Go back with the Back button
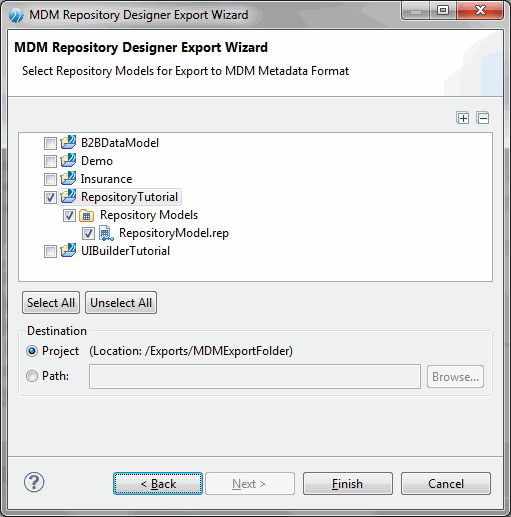The image size is (511, 517). click(158, 483)
